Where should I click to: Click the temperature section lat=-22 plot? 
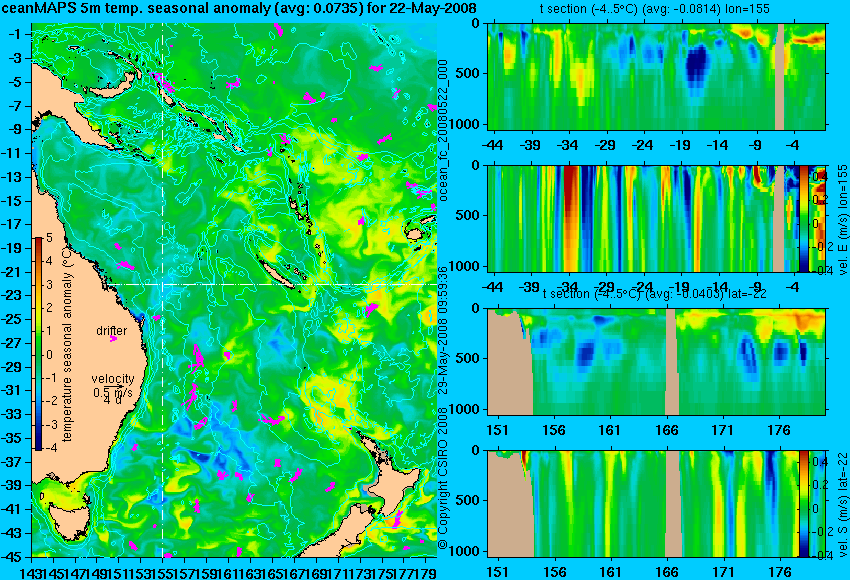click(x=657, y=362)
